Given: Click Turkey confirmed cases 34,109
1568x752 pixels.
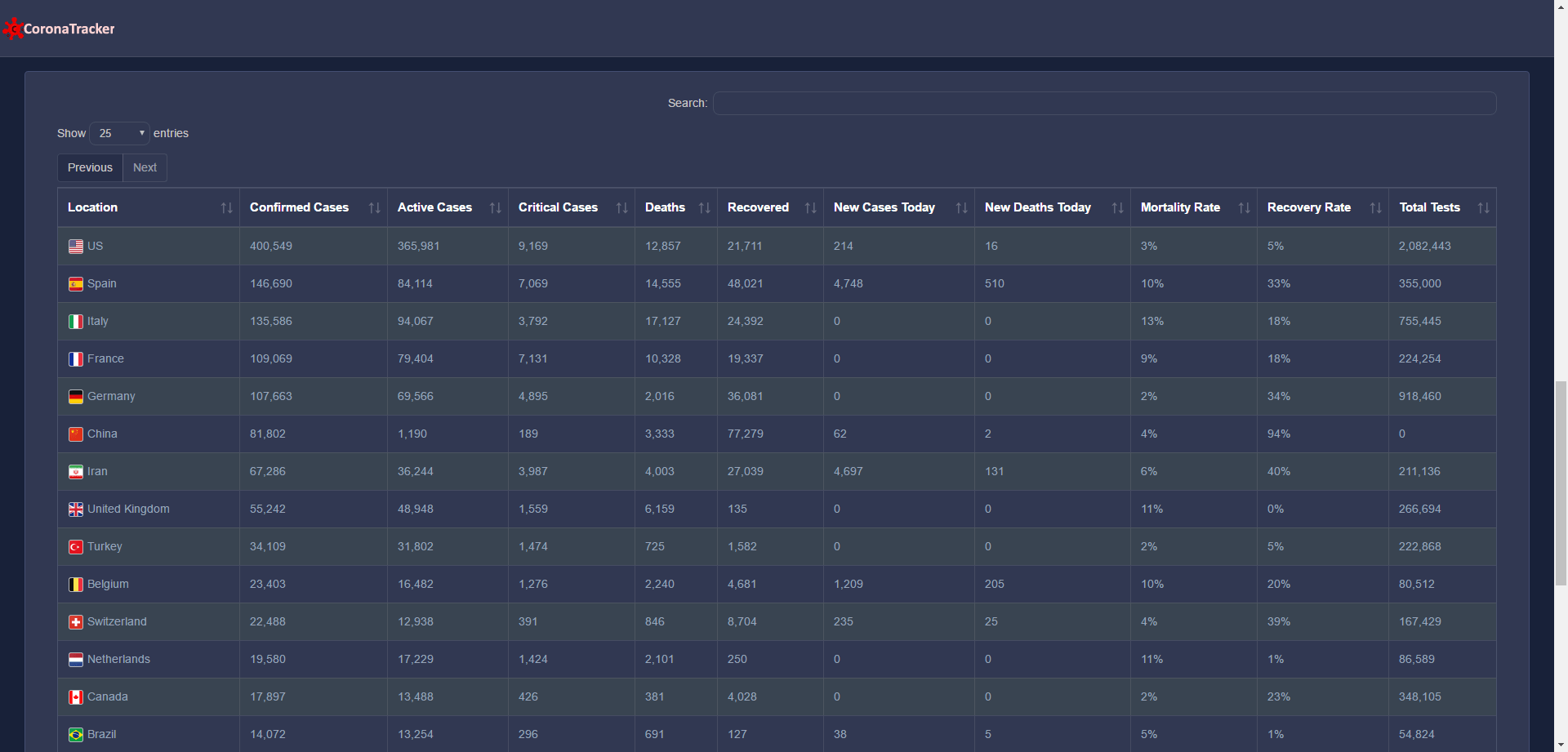Looking at the screenshot, I should [268, 546].
